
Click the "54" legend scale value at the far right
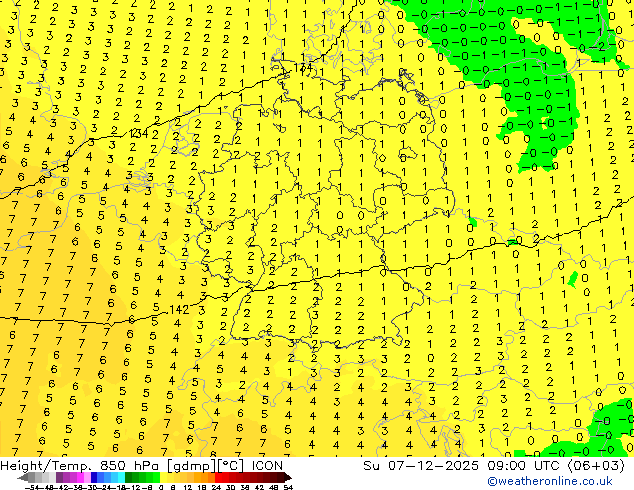pos(288,487)
